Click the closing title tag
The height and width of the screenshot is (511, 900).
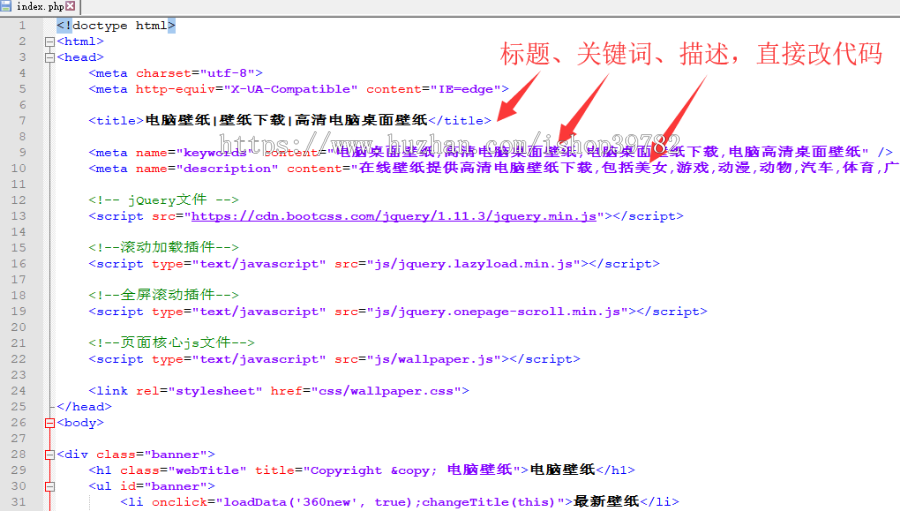point(460,121)
